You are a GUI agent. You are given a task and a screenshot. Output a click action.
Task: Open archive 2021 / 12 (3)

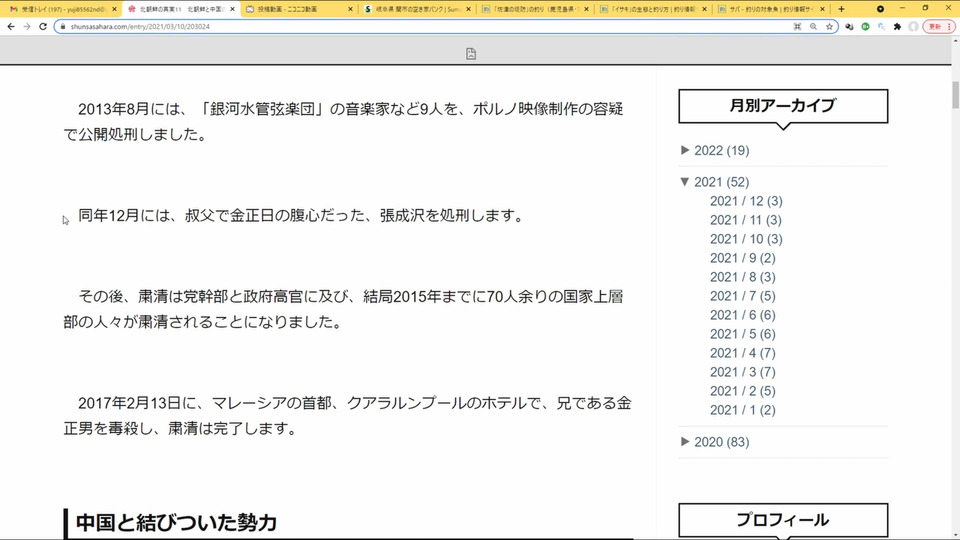click(x=746, y=201)
